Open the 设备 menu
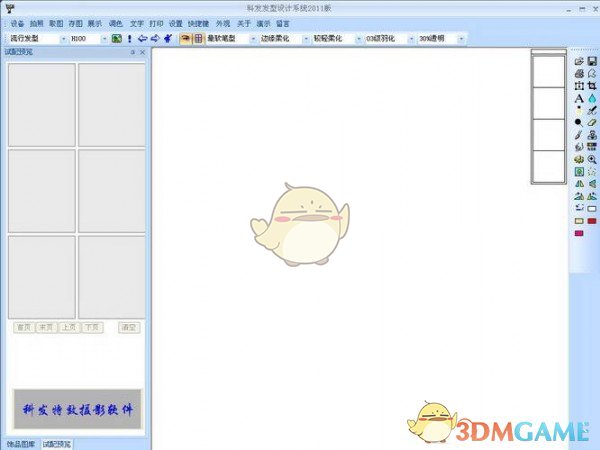This screenshot has width=600, height=450. [x=17, y=24]
